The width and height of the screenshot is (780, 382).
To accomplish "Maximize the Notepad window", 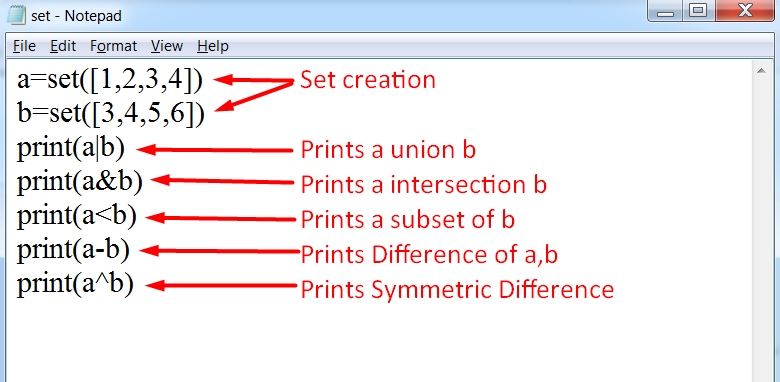I will 699,12.
